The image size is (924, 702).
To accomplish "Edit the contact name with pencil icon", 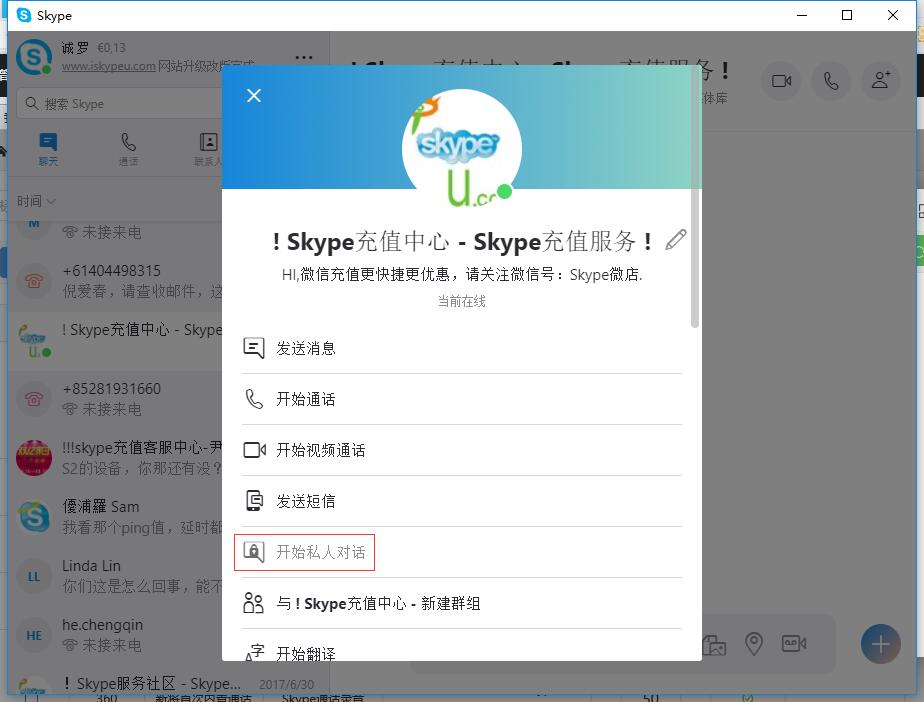I will pos(675,240).
